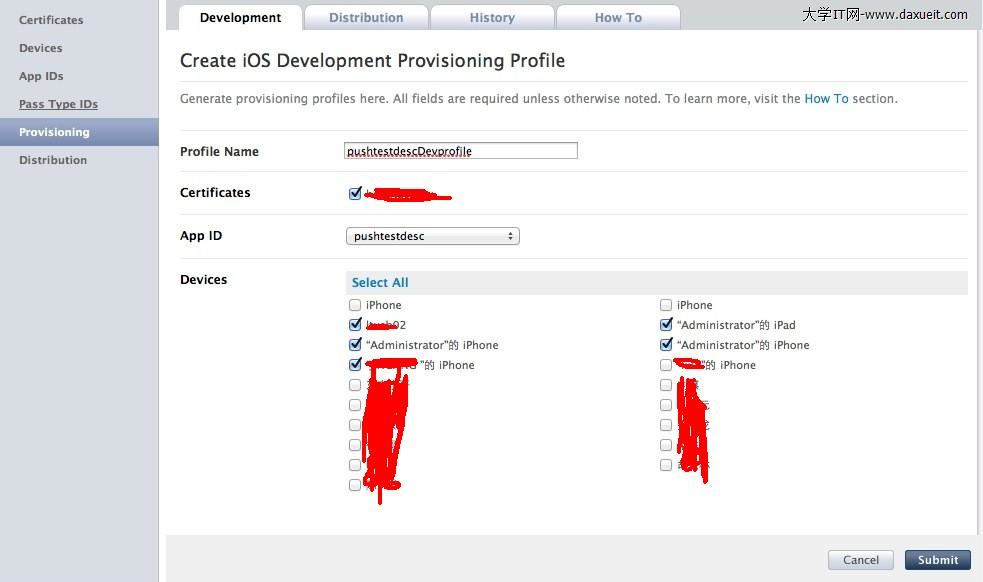Click Select All devices link
The height and width of the screenshot is (582, 983).
[380, 283]
